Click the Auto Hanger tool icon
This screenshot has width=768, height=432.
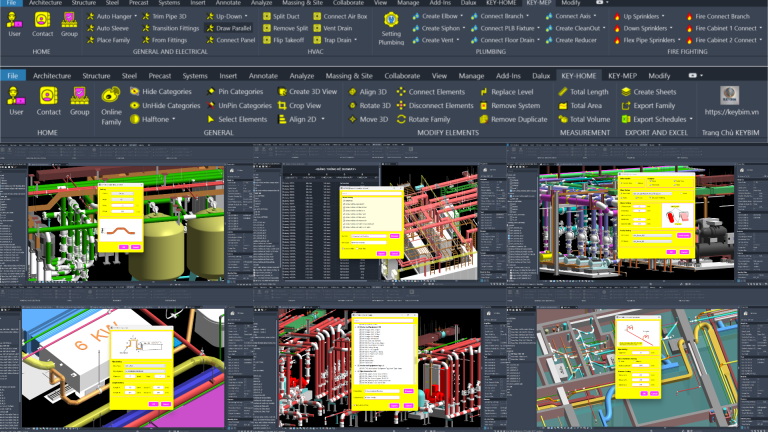tap(91, 16)
